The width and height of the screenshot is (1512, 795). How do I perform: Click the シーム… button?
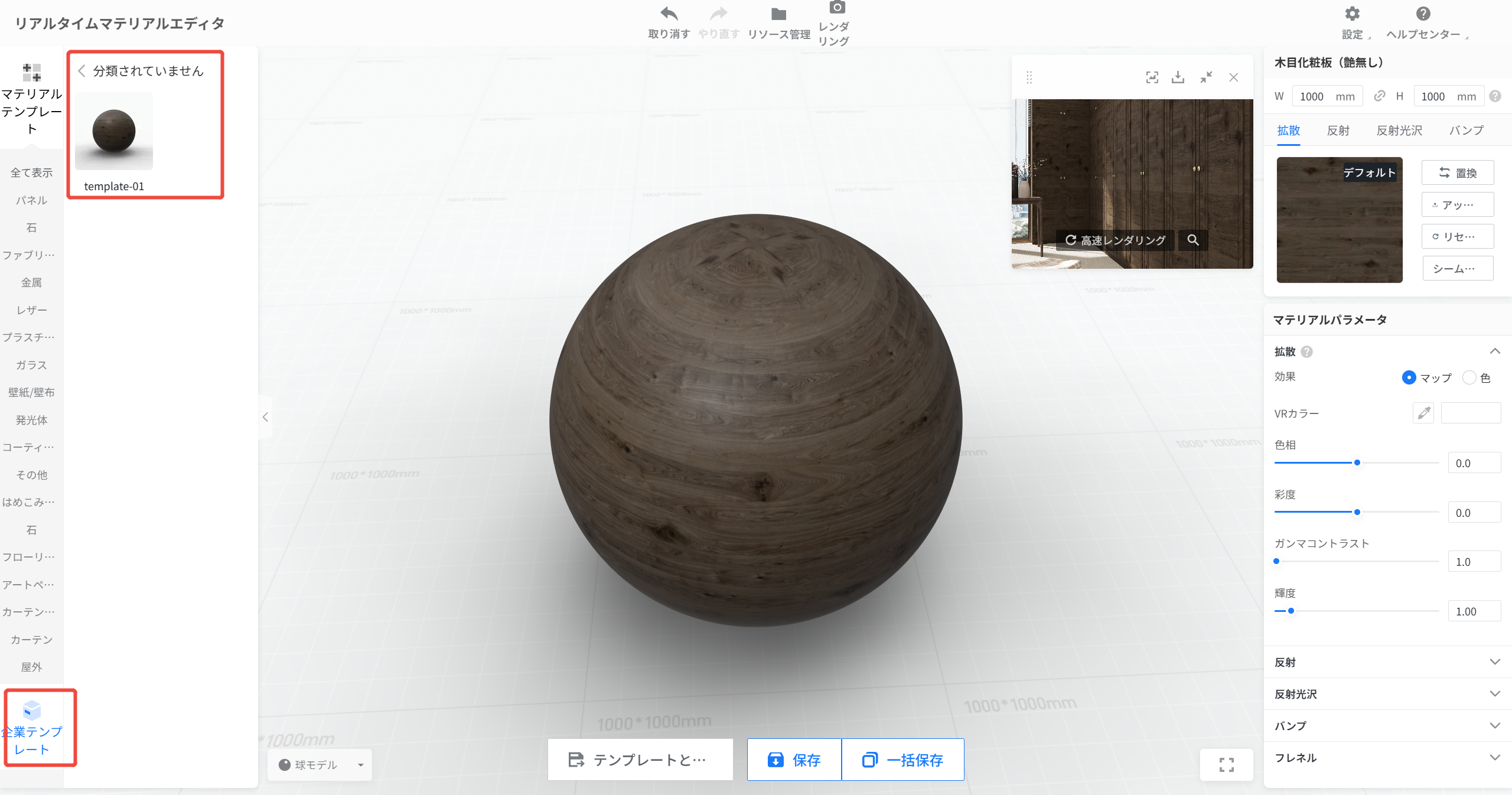point(1458,268)
